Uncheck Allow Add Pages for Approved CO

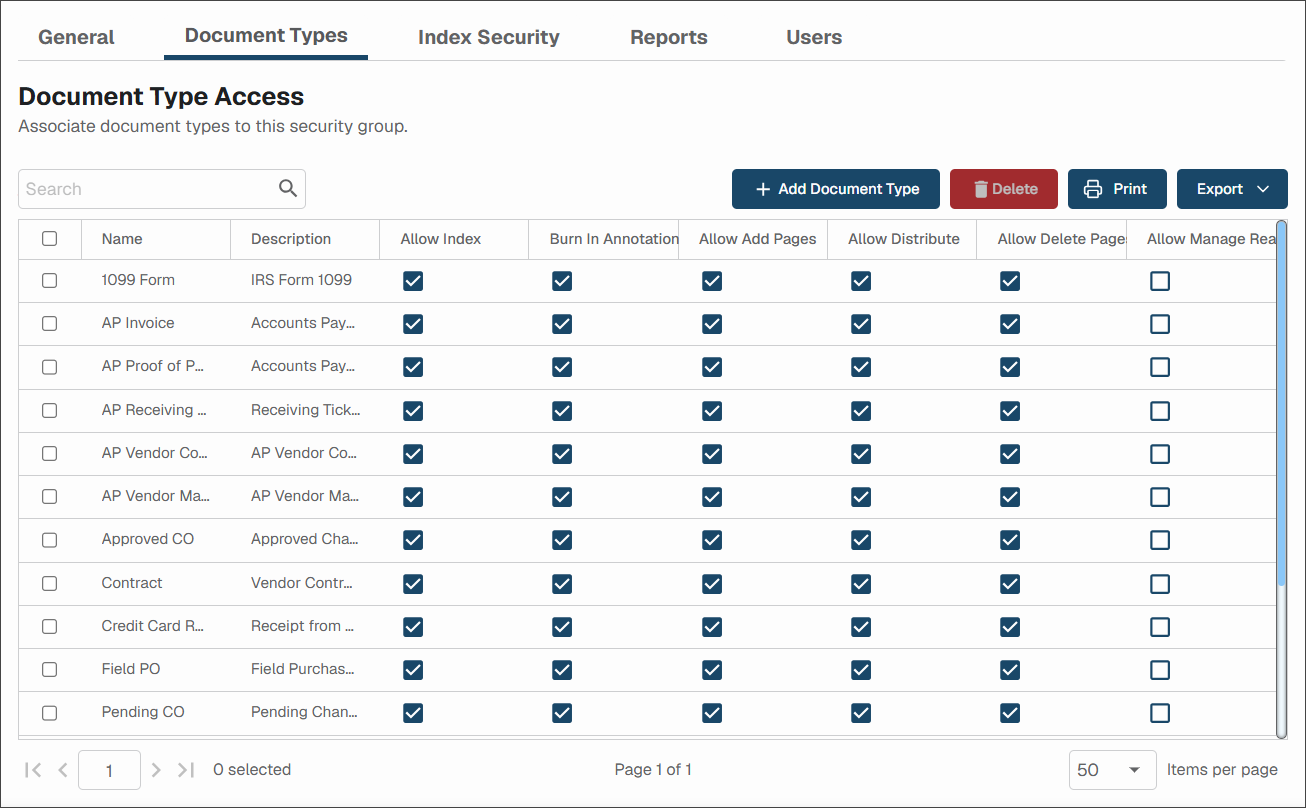(x=711, y=540)
